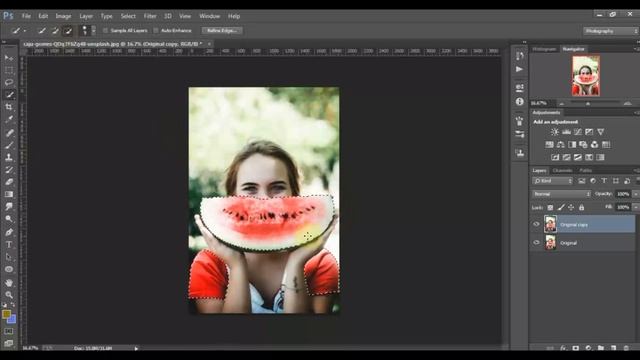Select the Eyedropper tool
The height and width of the screenshot is (360, 640).
[x=9, y=119]
